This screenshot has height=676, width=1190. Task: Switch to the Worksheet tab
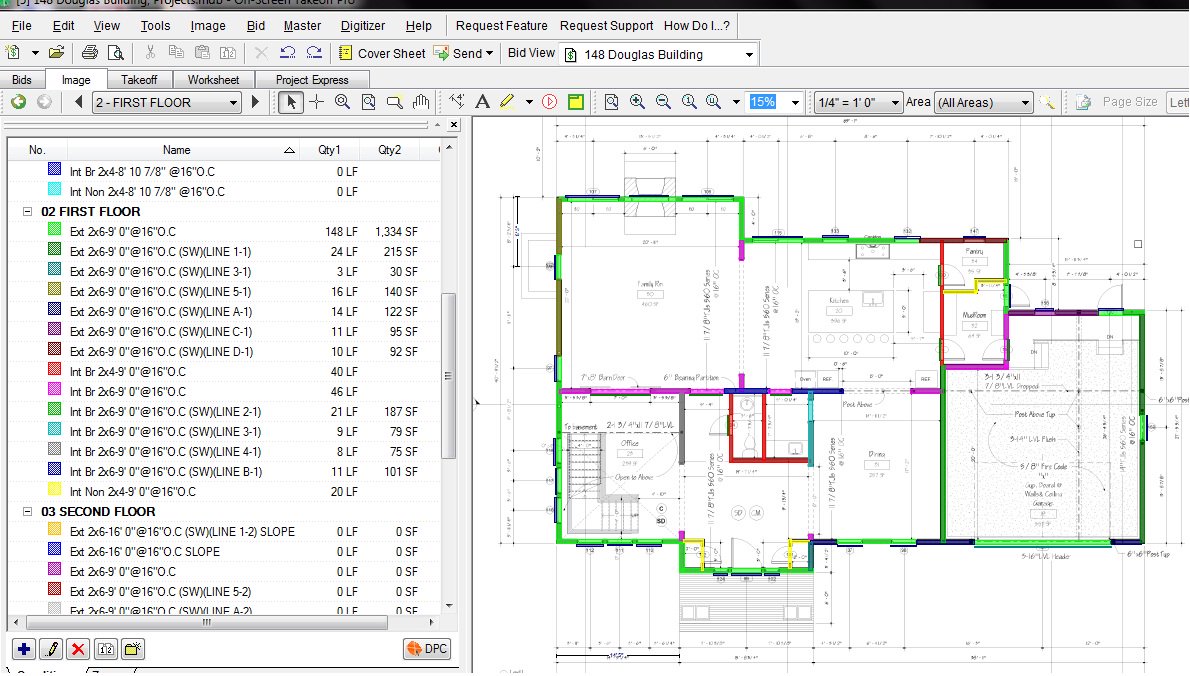click(214, 79)
